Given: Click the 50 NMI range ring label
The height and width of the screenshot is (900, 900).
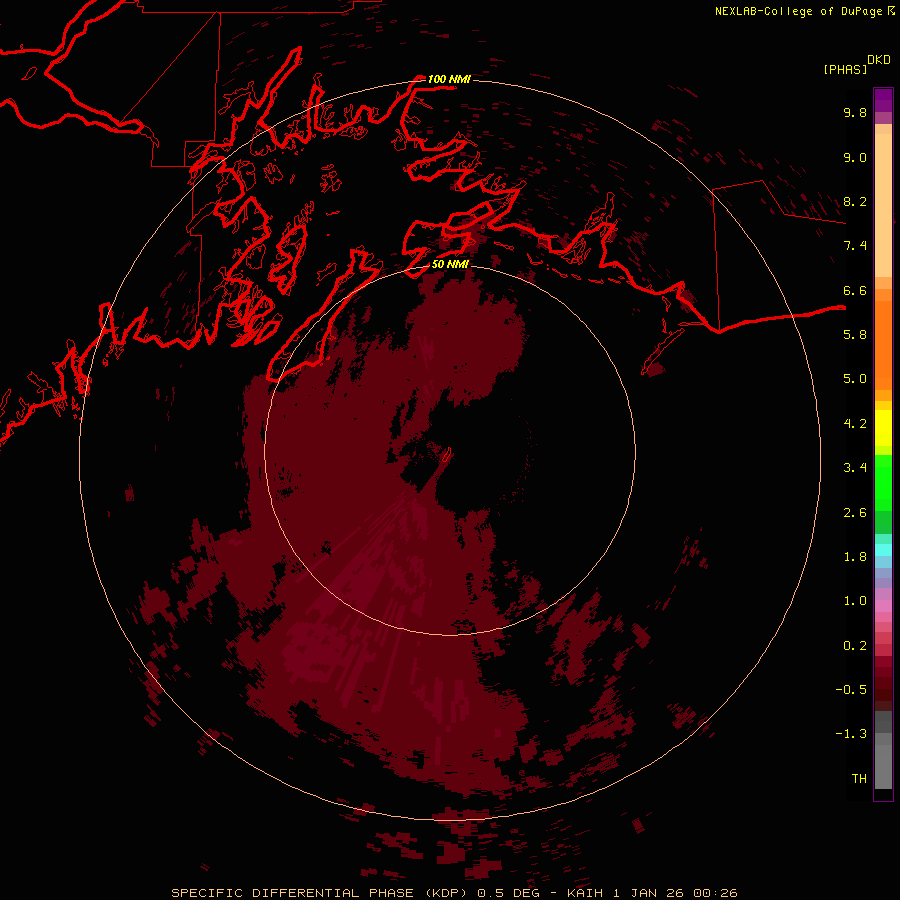Looking at the screenshot, I should pyautogui.click(x=450, y=264).
